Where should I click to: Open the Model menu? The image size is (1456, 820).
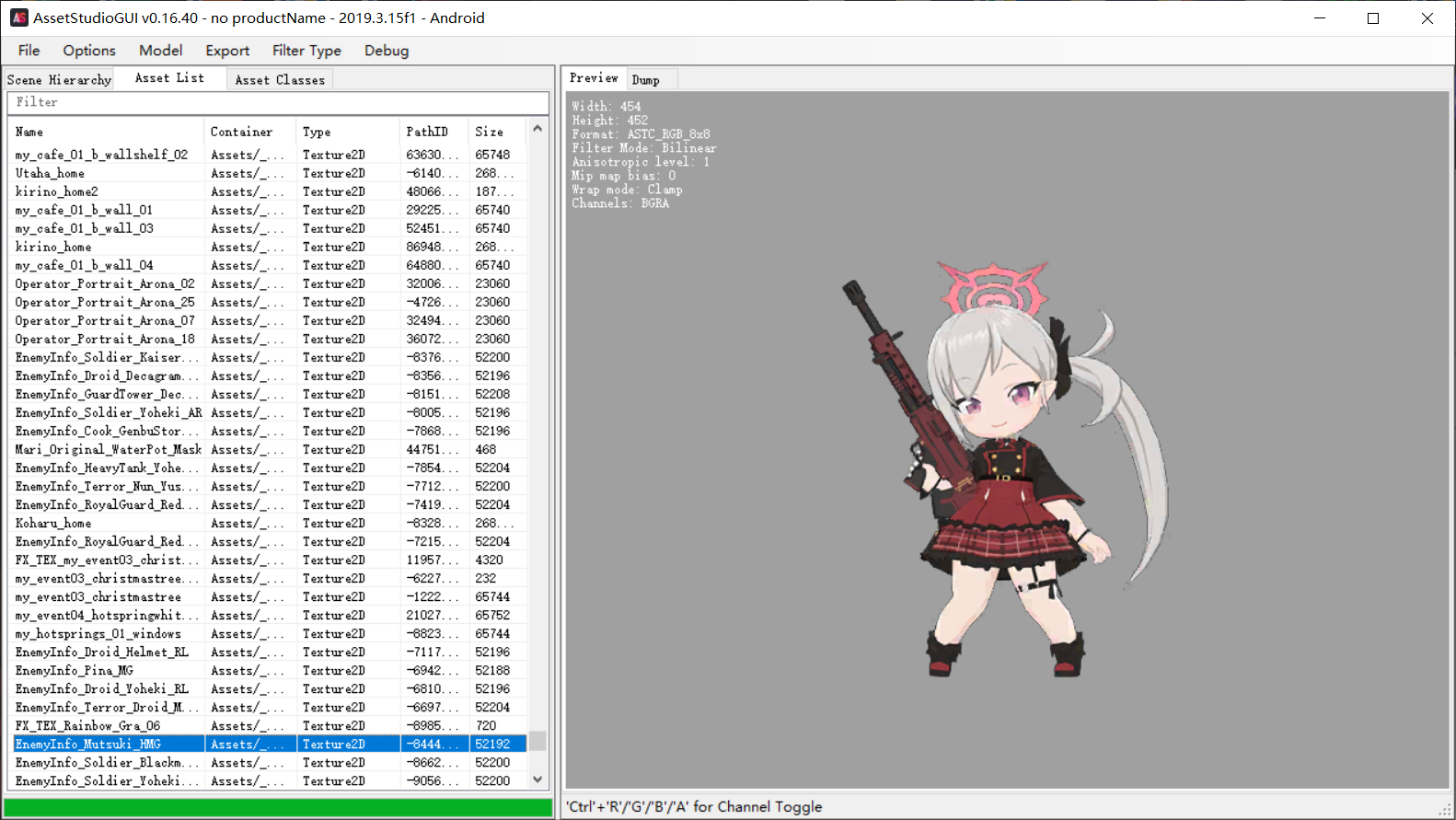(160, 51)
